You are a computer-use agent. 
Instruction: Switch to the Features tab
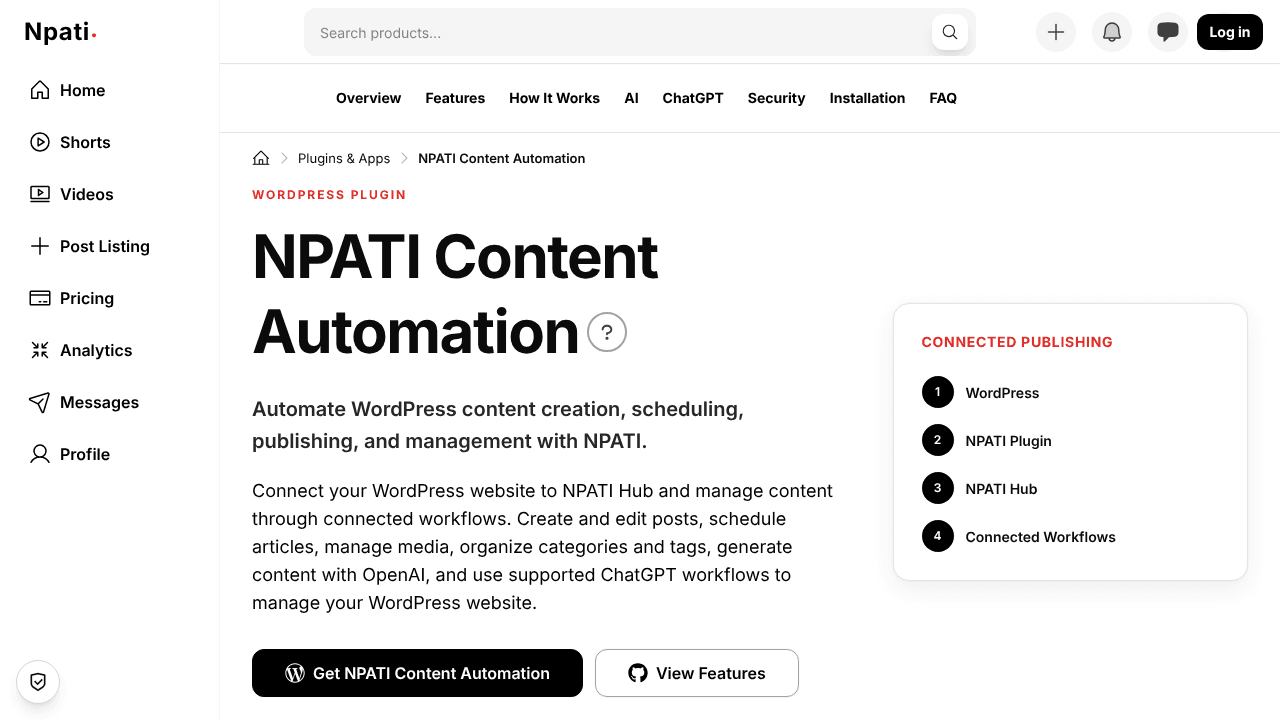(455, 98)
